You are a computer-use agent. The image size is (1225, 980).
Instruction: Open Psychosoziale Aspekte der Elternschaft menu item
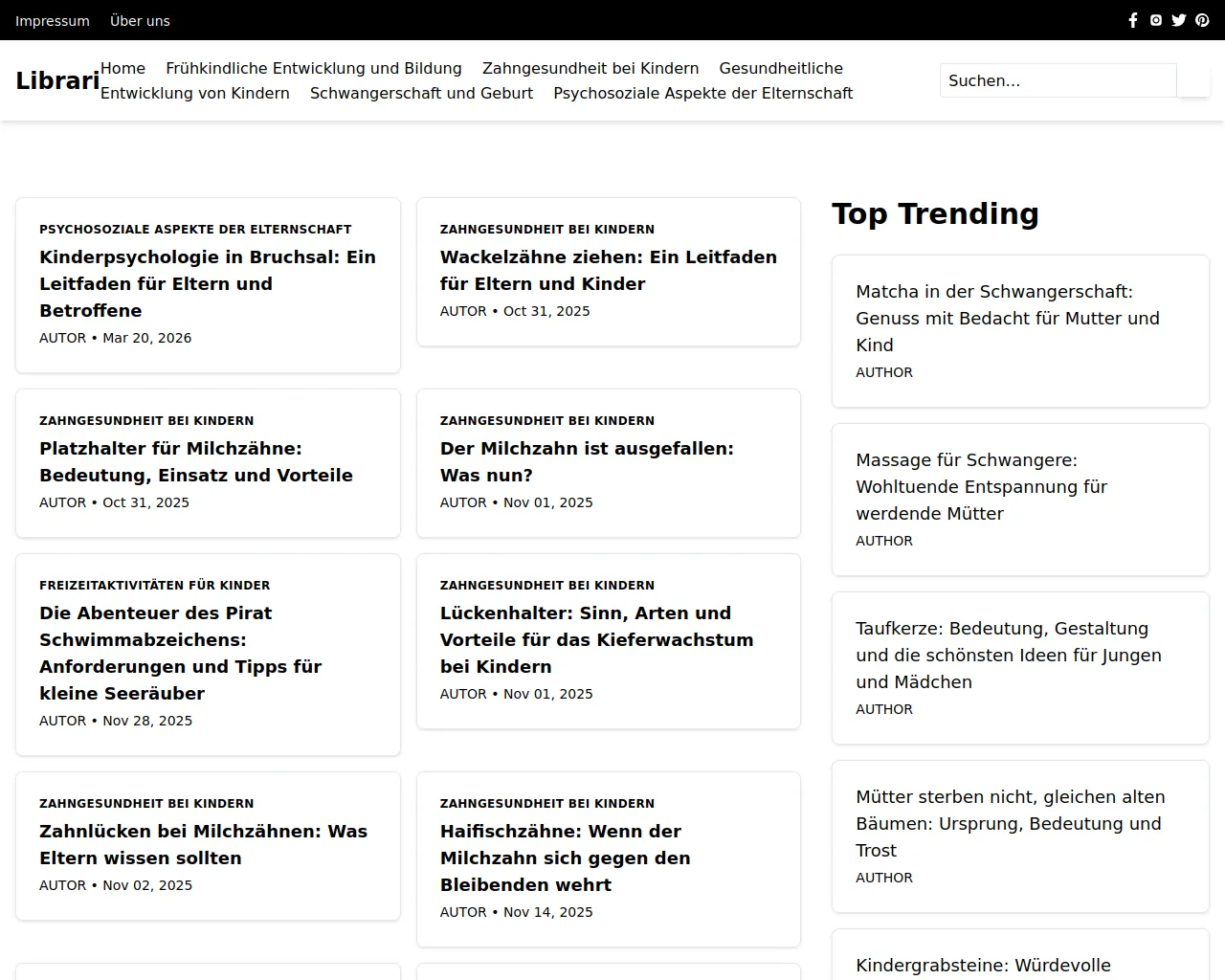coord(702,93)
